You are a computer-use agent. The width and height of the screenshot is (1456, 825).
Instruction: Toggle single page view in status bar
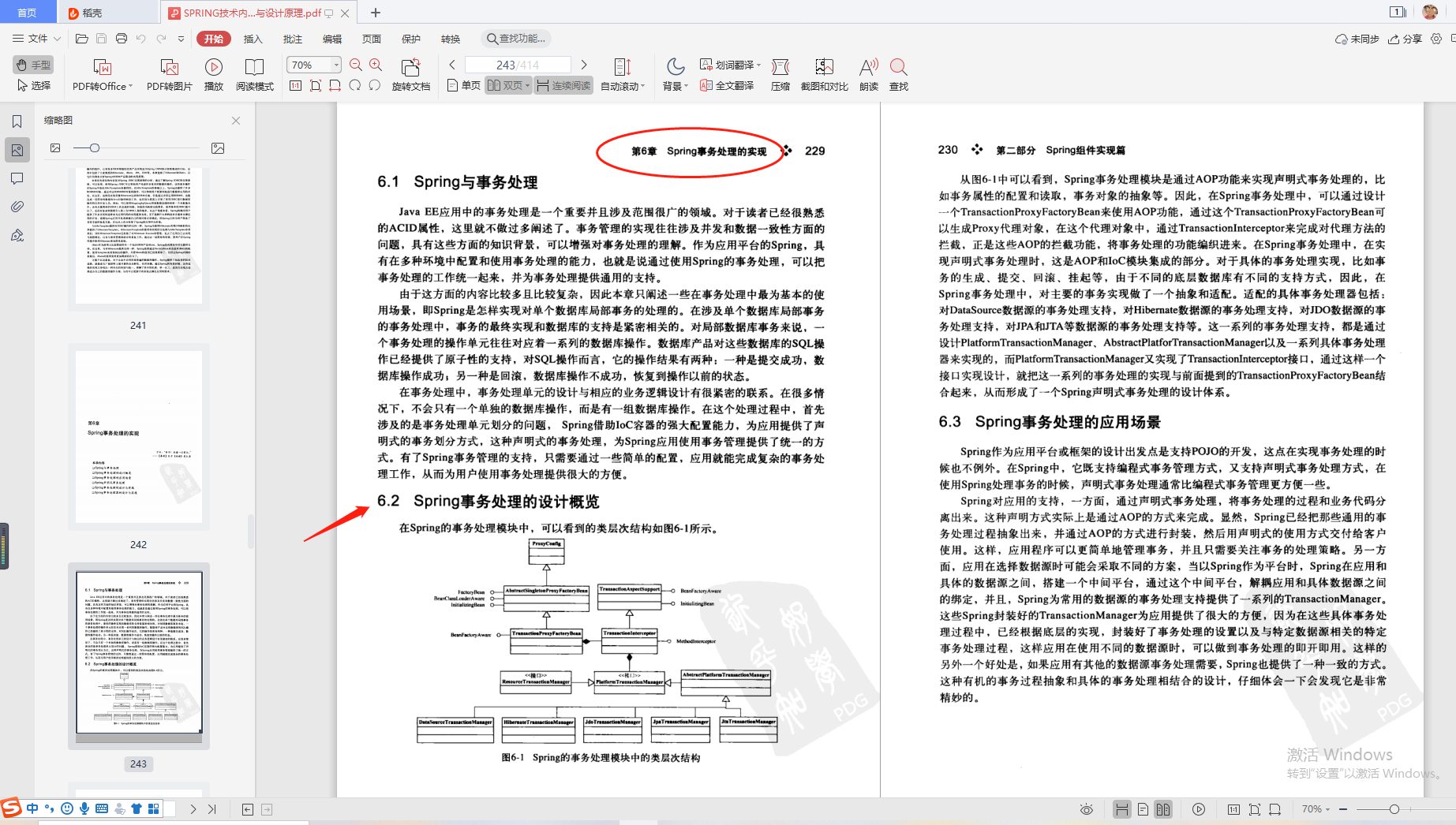[x=1143, y=809]
